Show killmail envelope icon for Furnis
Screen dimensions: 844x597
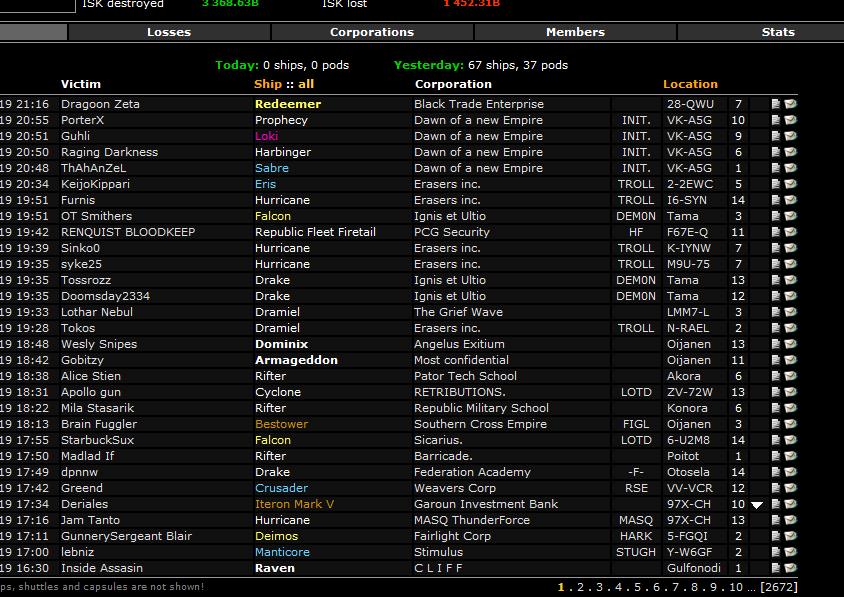point(790,200)
